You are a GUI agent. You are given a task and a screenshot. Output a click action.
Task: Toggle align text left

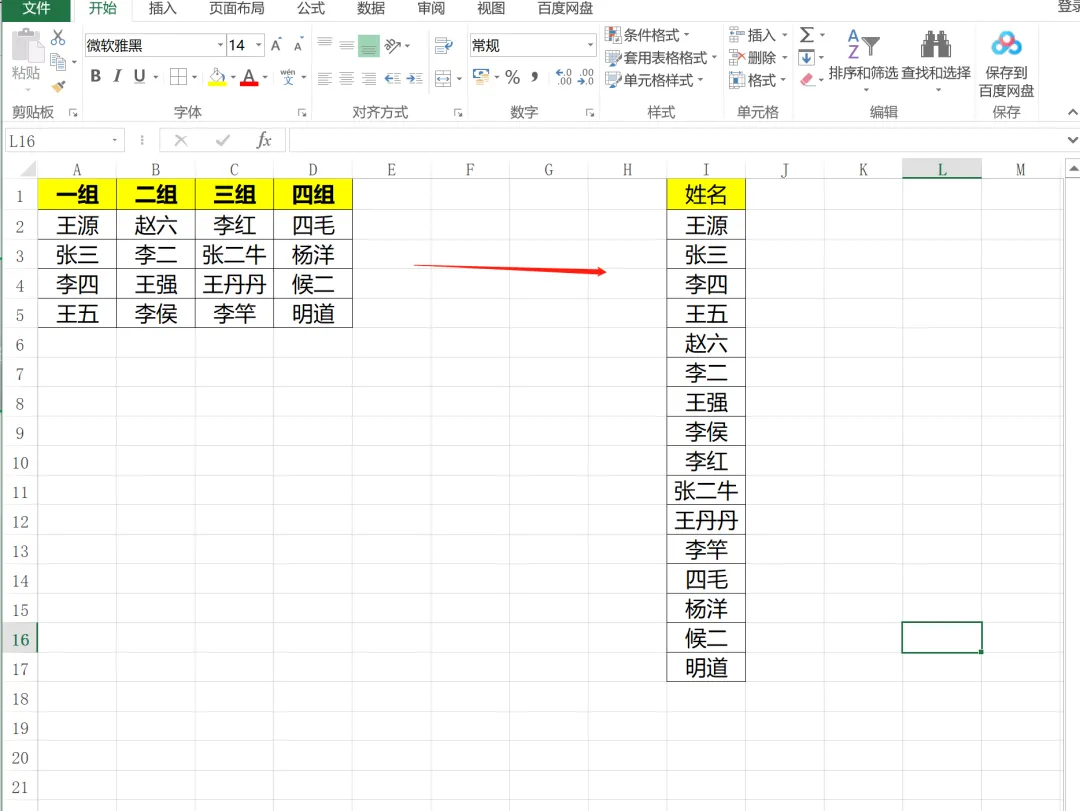pos(324,78)
